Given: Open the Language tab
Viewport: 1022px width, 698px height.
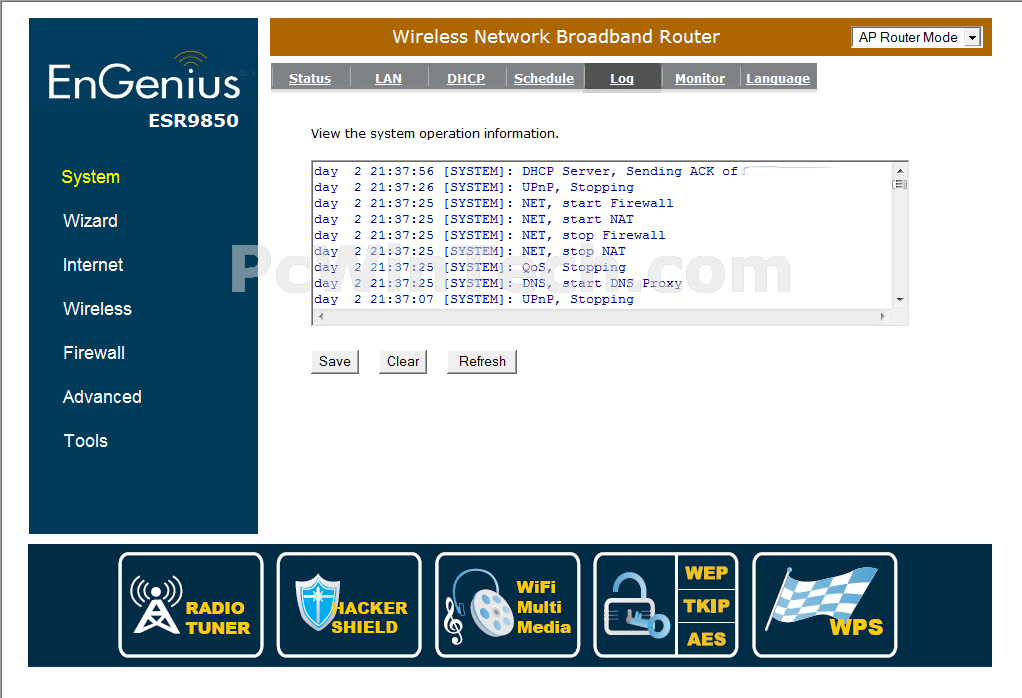Looking at the screenshot, I should [x=778, y=78].
